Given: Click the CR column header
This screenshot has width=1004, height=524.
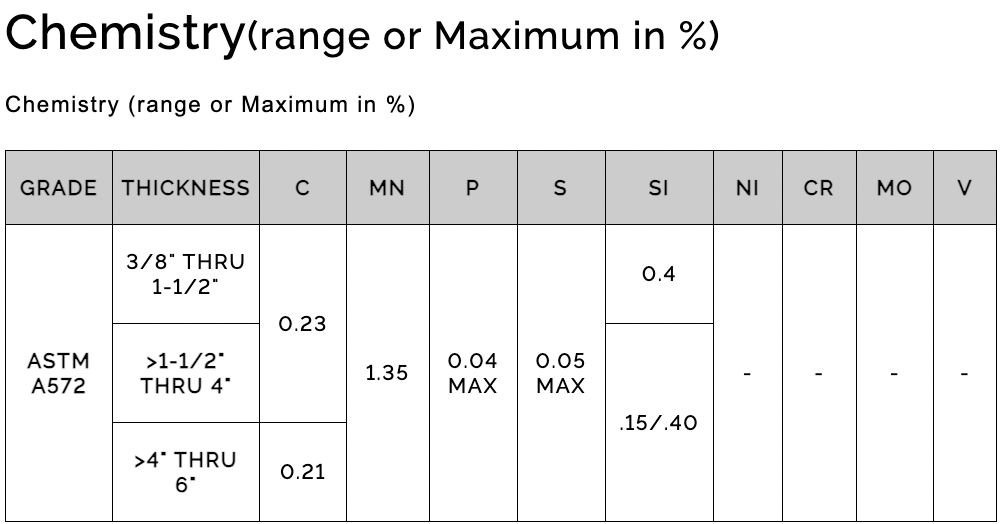Looking at the screenshot, I should pyautogui.click(x=819, y=188).
